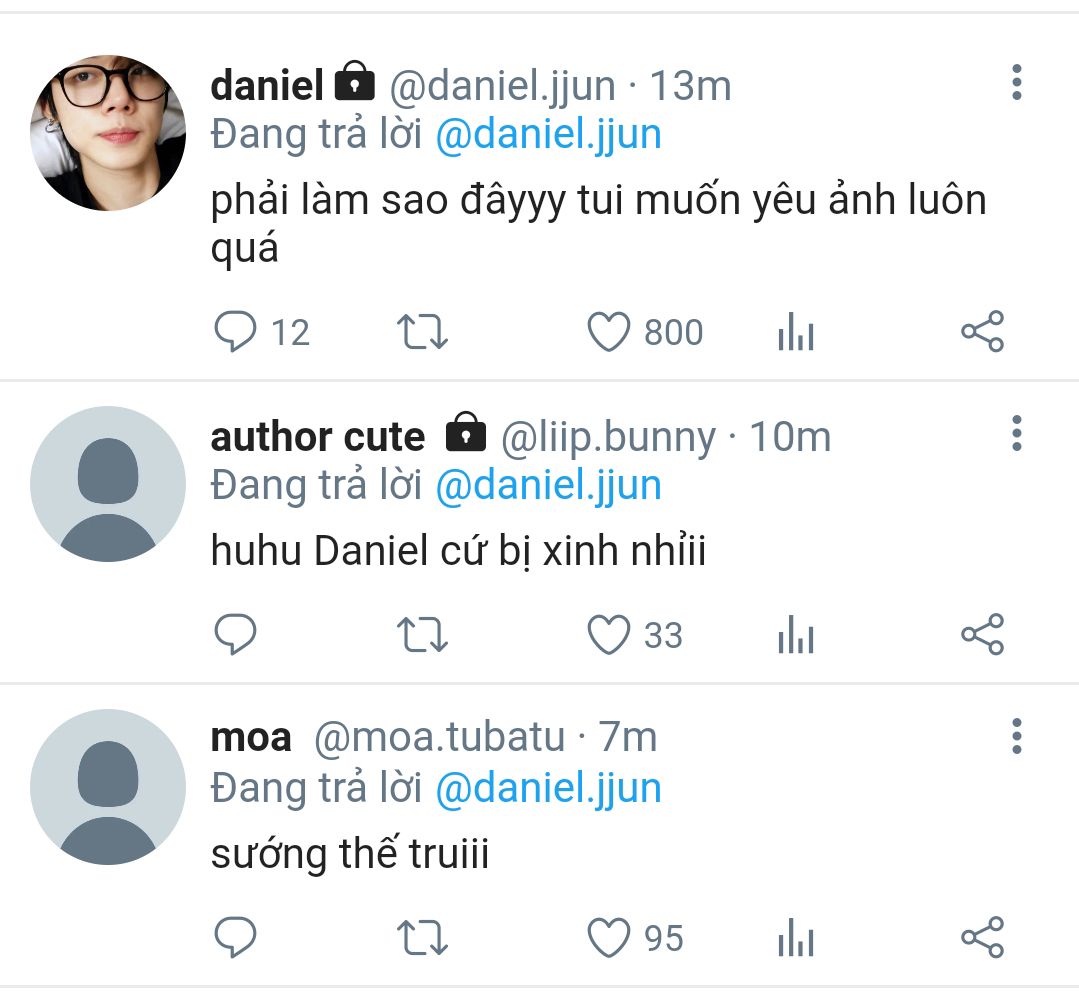The height and width of the screenshot is (996, 1079).
Task: Like moa's tweet with 95 likes
Action: point(609,938)
